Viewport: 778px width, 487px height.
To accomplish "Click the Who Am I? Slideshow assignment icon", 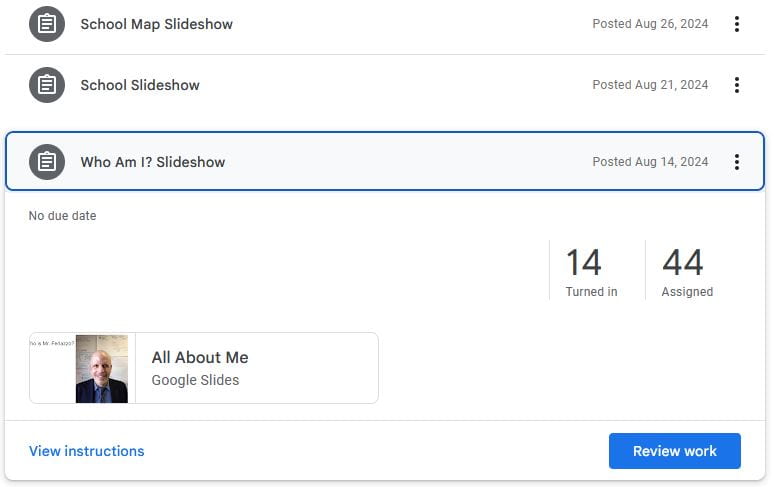I will coord(46,162).
